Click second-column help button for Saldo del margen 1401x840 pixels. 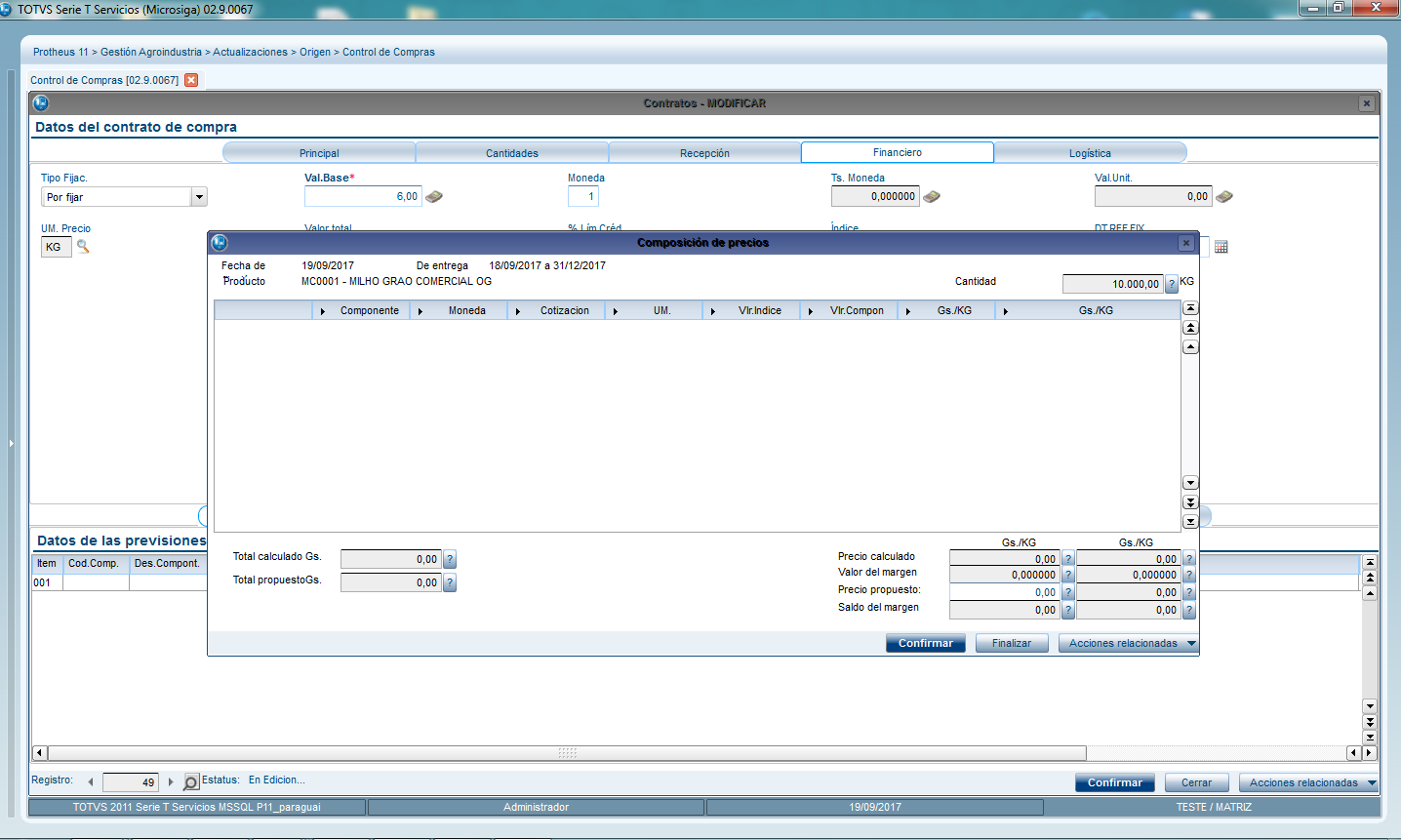[1189, 610]
